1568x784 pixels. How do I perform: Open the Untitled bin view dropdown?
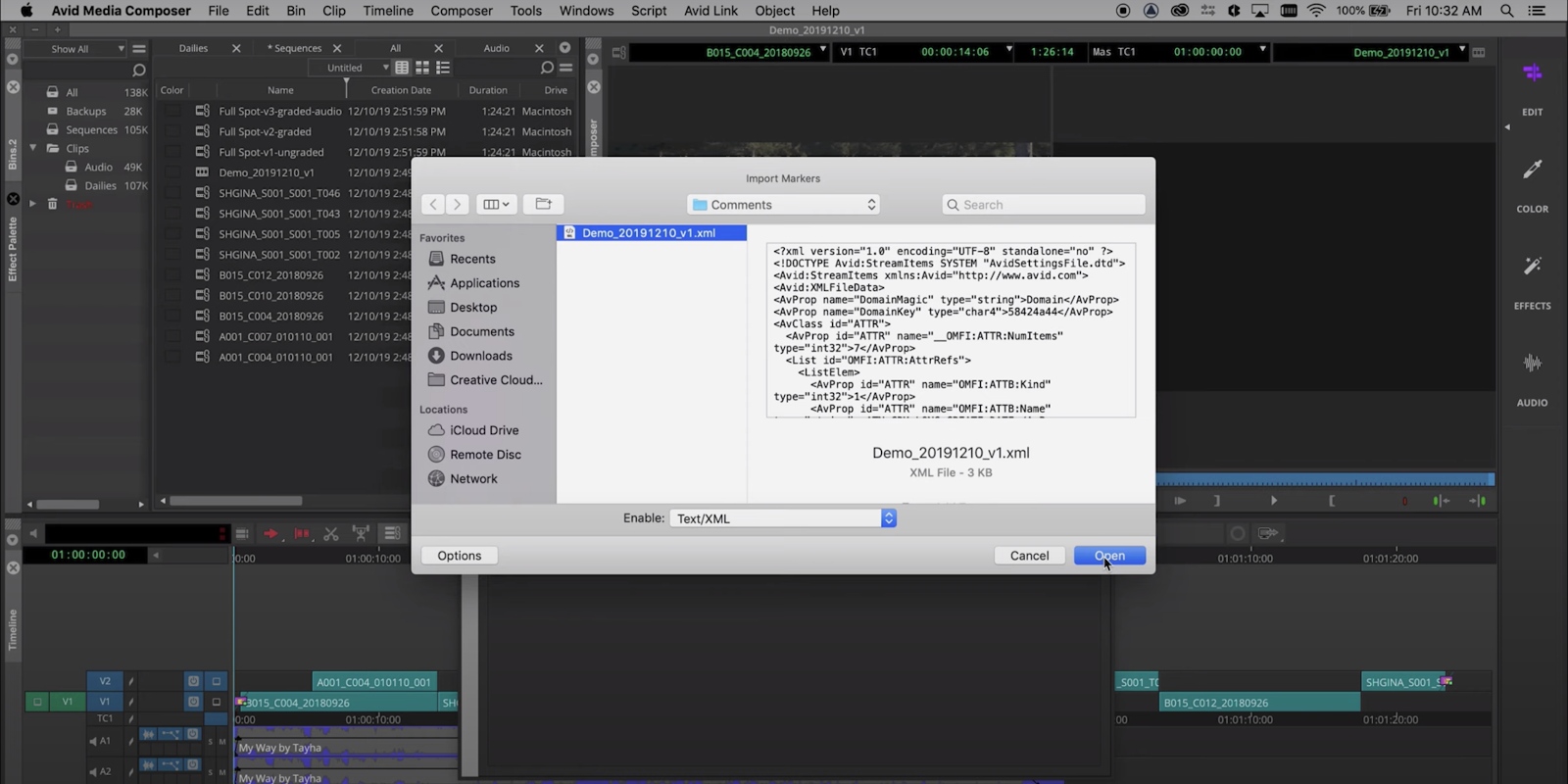coord(350,68)
